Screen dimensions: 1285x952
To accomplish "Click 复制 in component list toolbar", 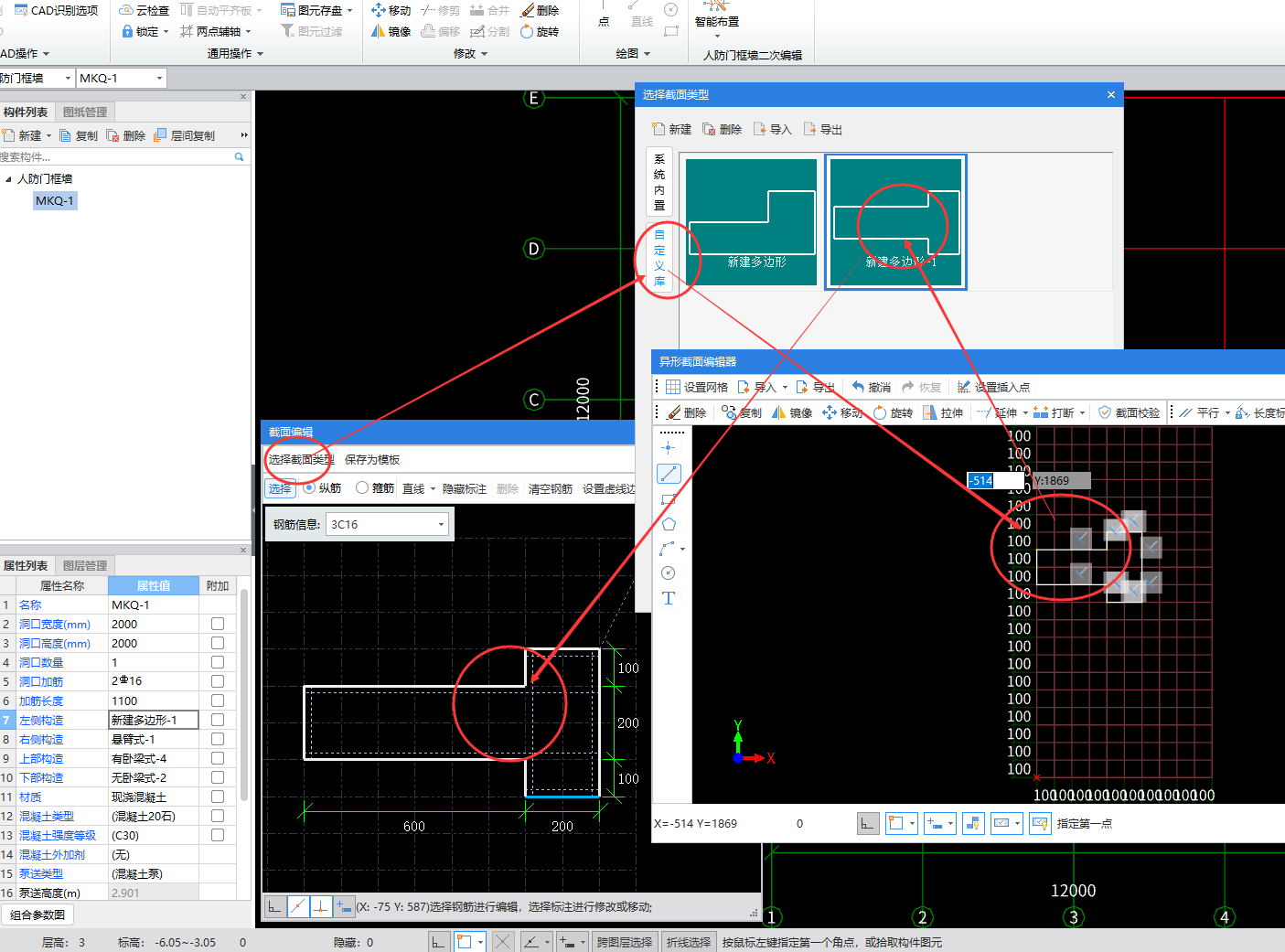I will (79, 135).
